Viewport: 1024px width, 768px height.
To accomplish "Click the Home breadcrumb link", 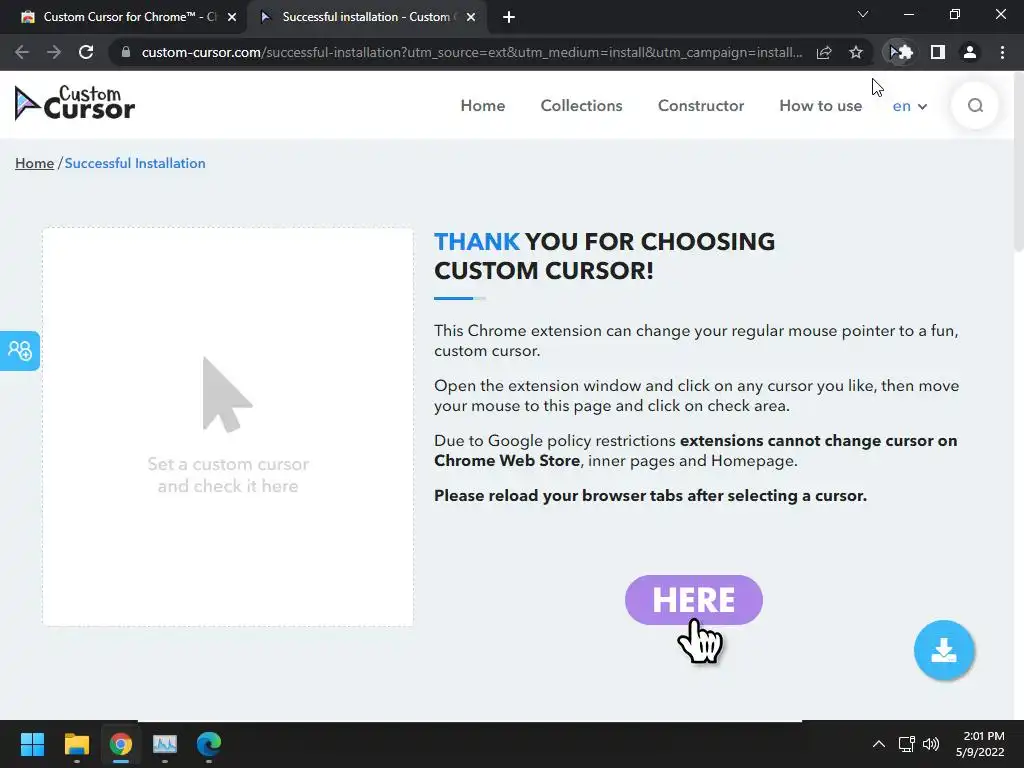I will (35, 163).
